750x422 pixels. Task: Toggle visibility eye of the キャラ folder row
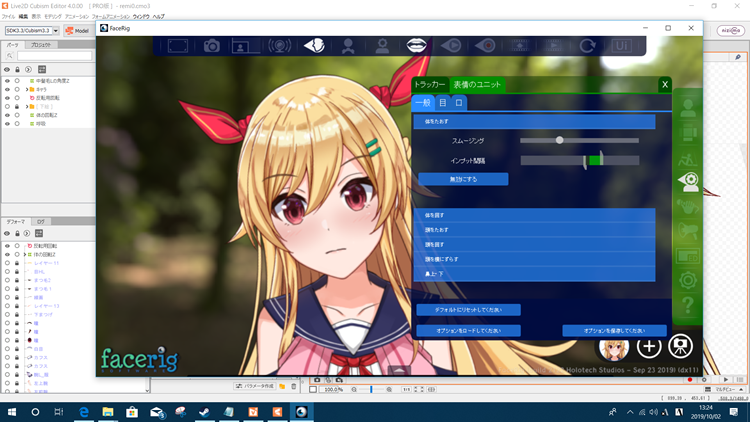[x=7, y=89]
